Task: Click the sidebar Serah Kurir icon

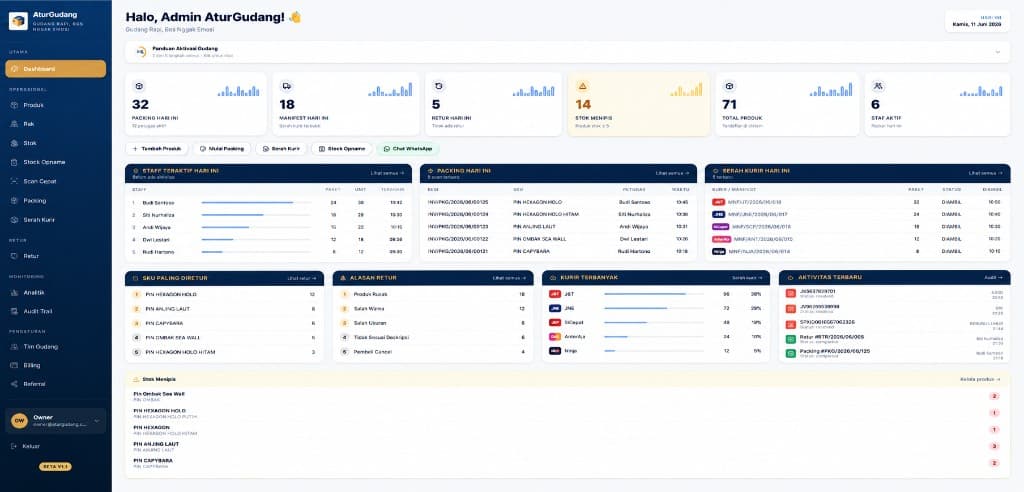Action: (14, 220)
